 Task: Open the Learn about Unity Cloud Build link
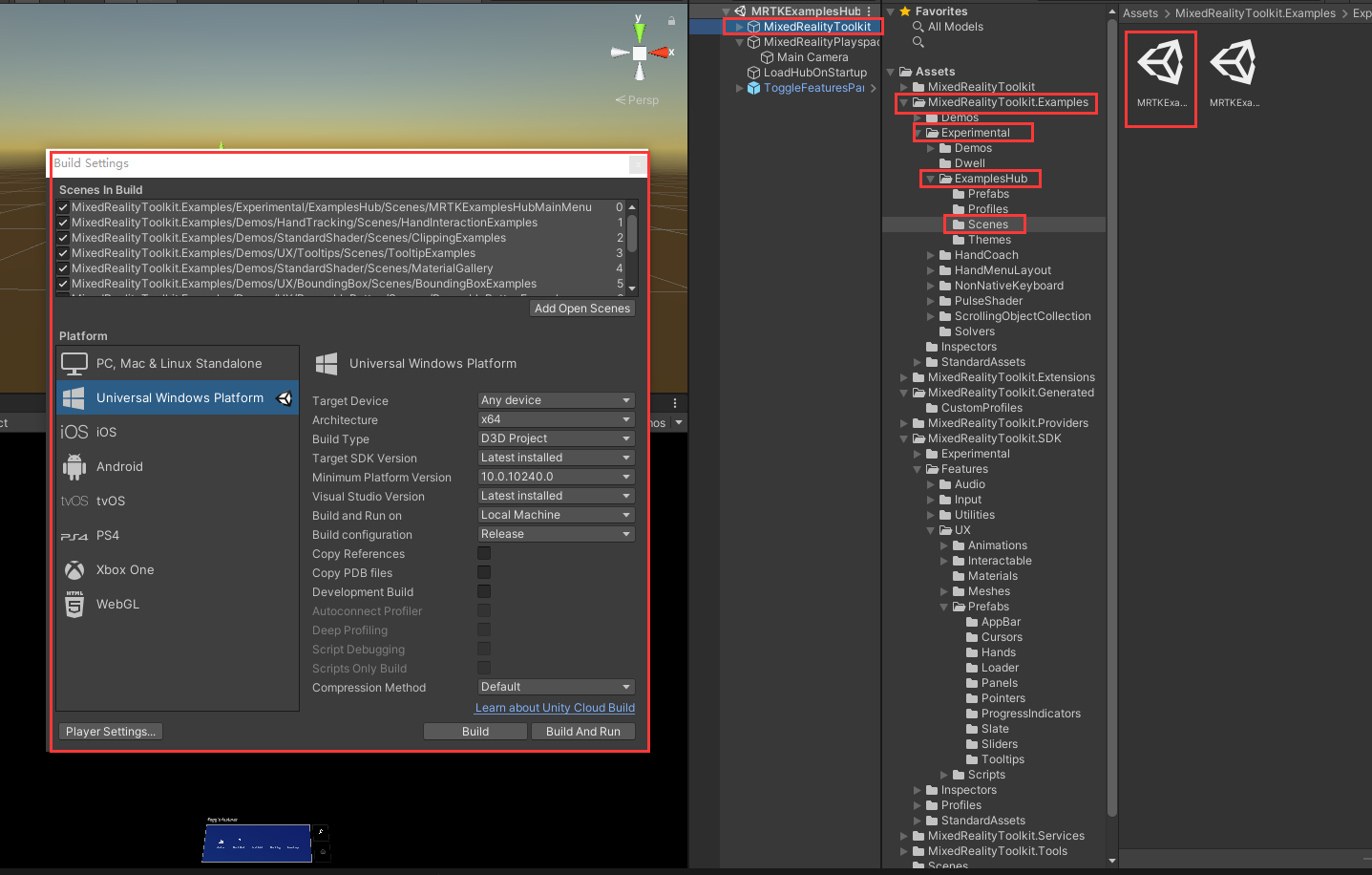click(555, 708)
